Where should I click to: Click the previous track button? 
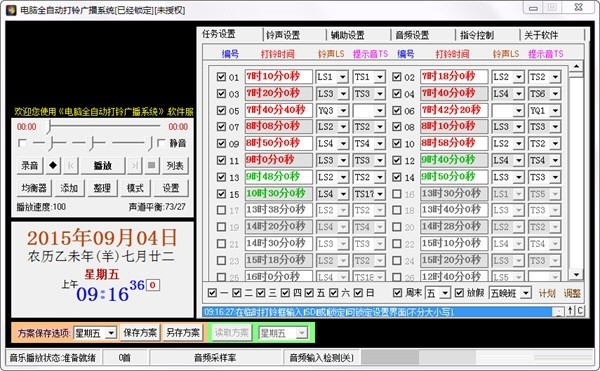click(71, 166)
